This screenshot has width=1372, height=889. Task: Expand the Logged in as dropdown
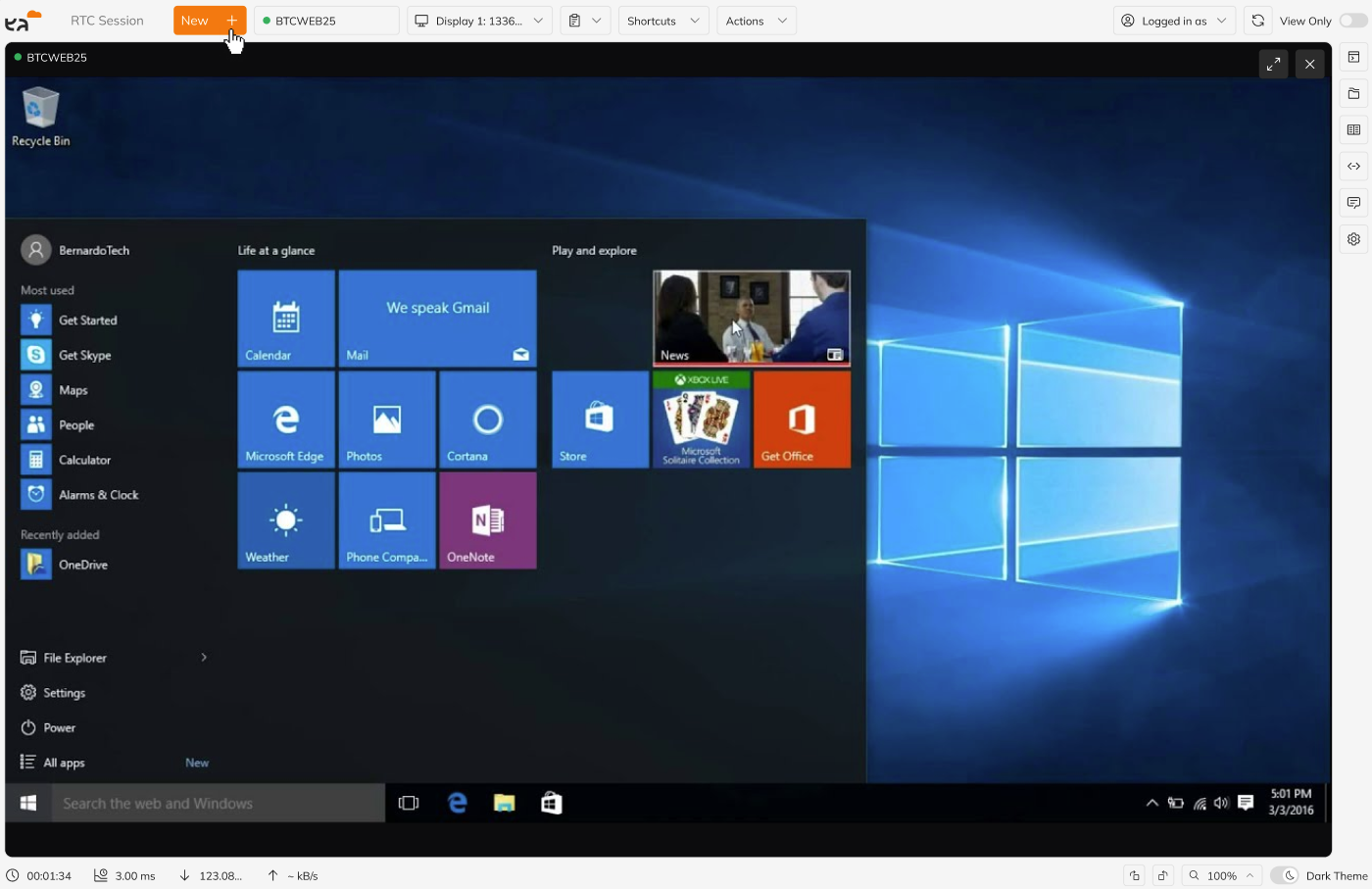(1173, 21)
